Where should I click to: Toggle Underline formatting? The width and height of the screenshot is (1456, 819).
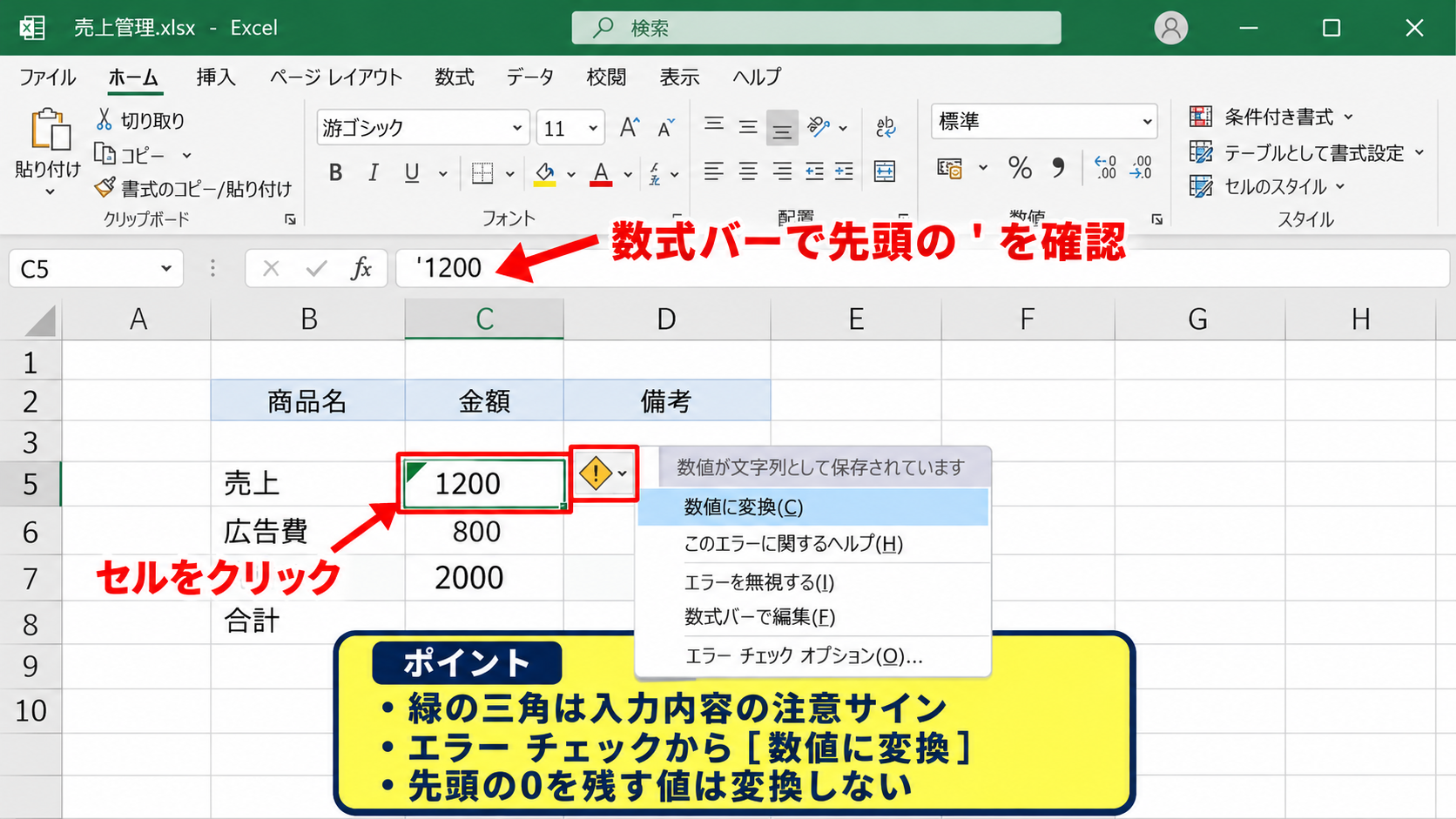tap(411, 172)
